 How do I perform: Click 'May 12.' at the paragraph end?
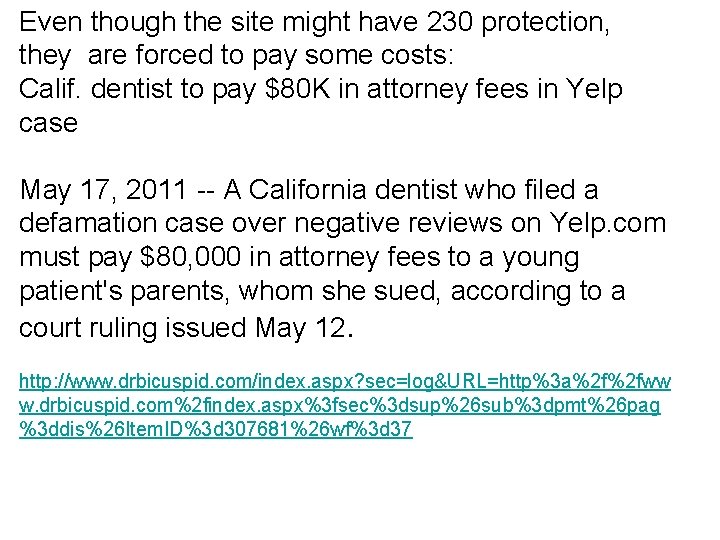pyautogui.click(x=304, y=328)
